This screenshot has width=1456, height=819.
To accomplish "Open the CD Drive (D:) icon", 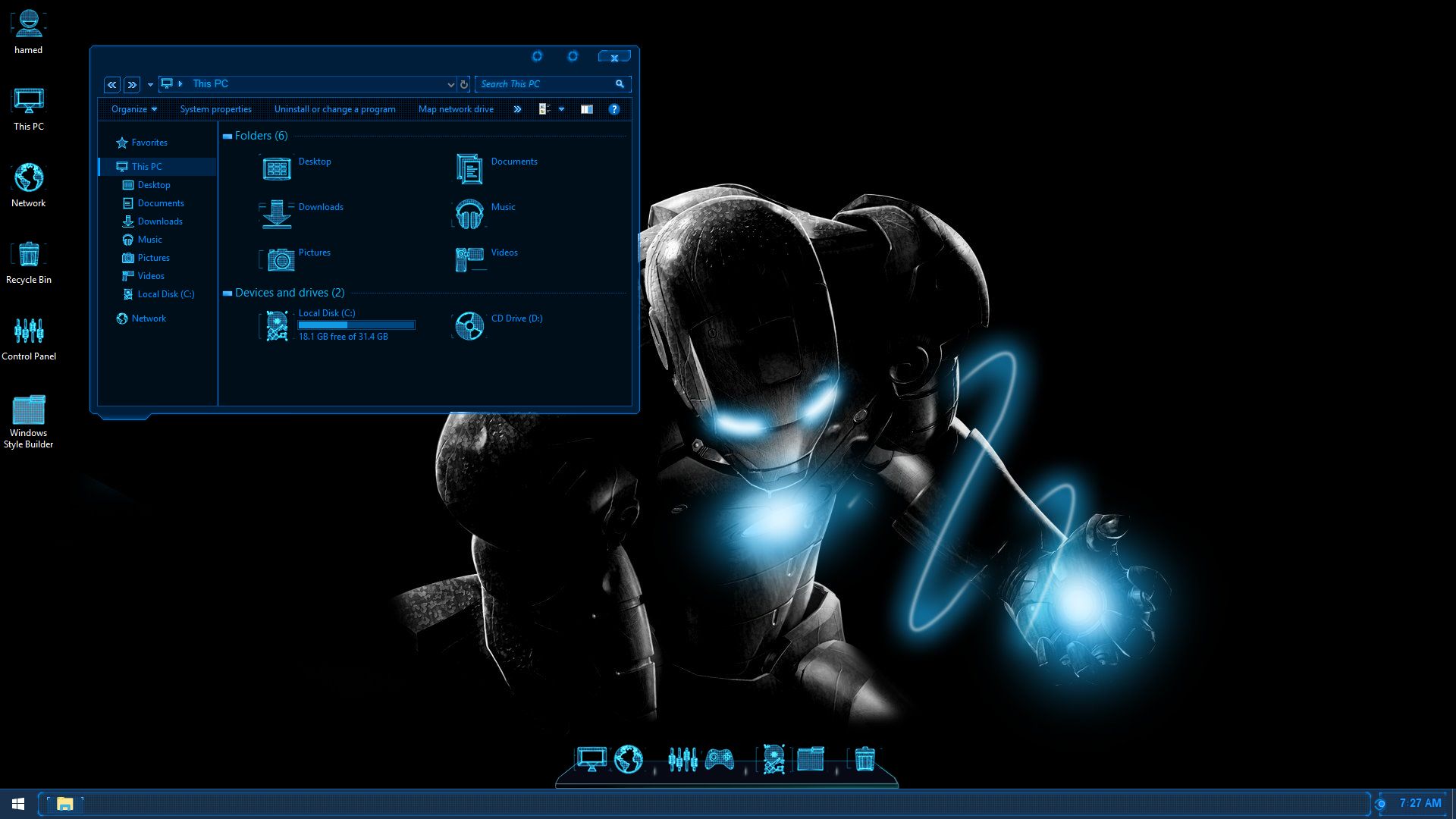I will 469,326.
